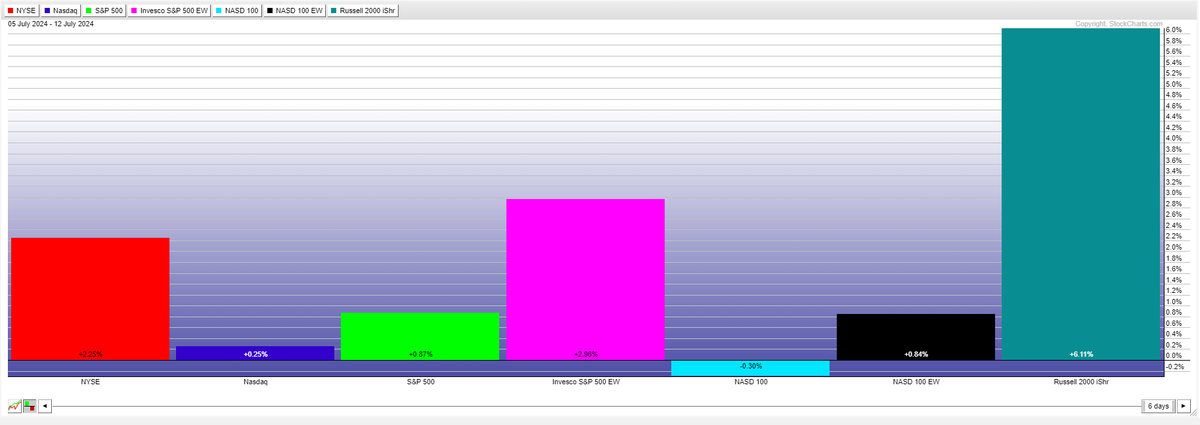The width and height of the screenshot is (1200, 425).
Task: Click the date slider track left of the handle
Action: point(597,406)
